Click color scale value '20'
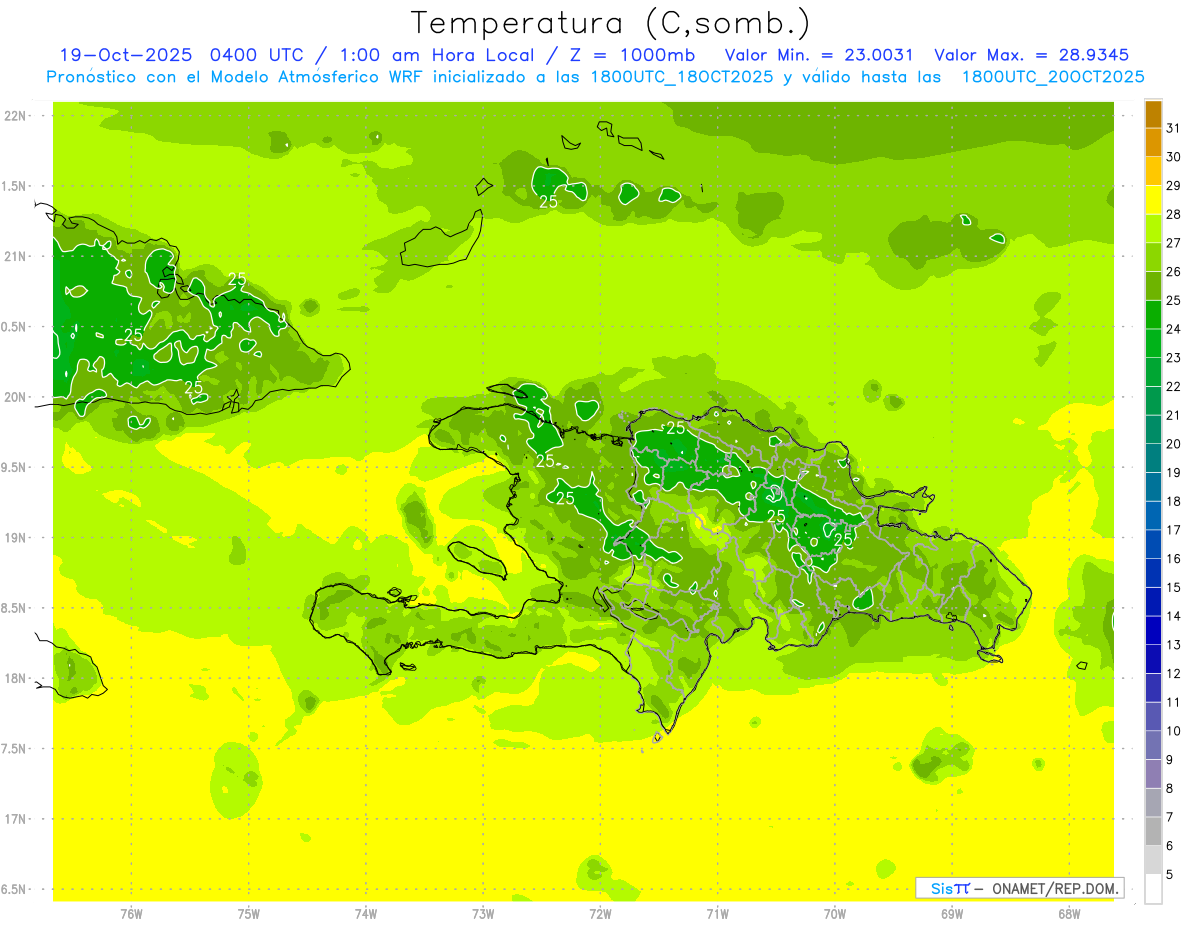Image resolution: width=1200 pixels, height=927 pixels. click(x=1174, y=444)
